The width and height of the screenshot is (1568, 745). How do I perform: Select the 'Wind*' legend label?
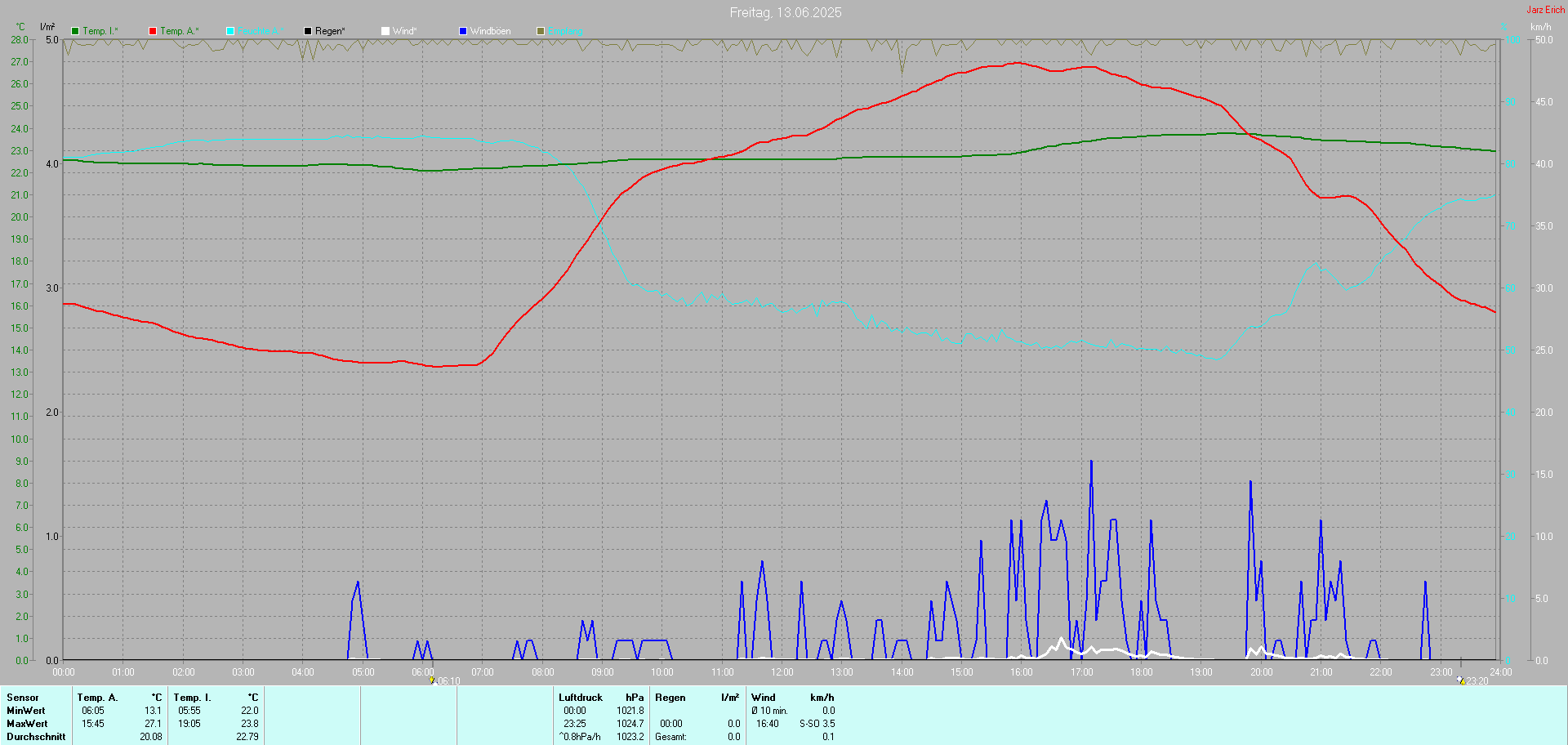click(405, 31)
